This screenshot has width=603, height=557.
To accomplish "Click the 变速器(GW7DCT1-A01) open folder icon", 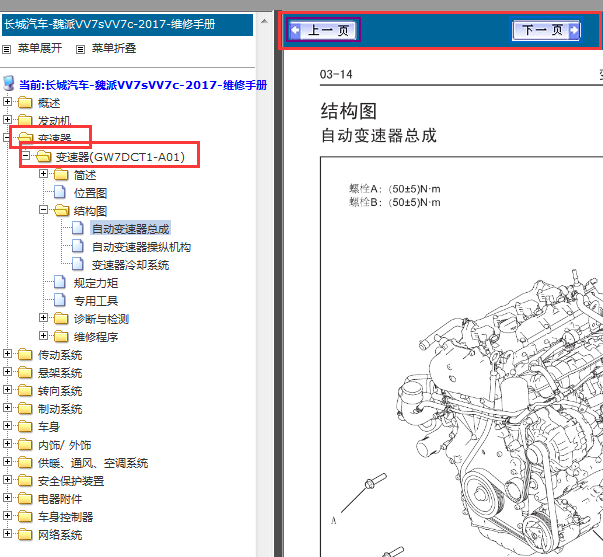I will coord(43,157).
